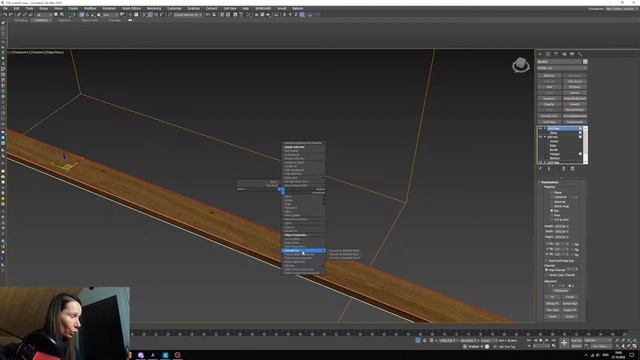The image size is (640, 360).
Task: Click Convert To entry in quad menu
Action: pyautogui.click(x=304, y=251)
